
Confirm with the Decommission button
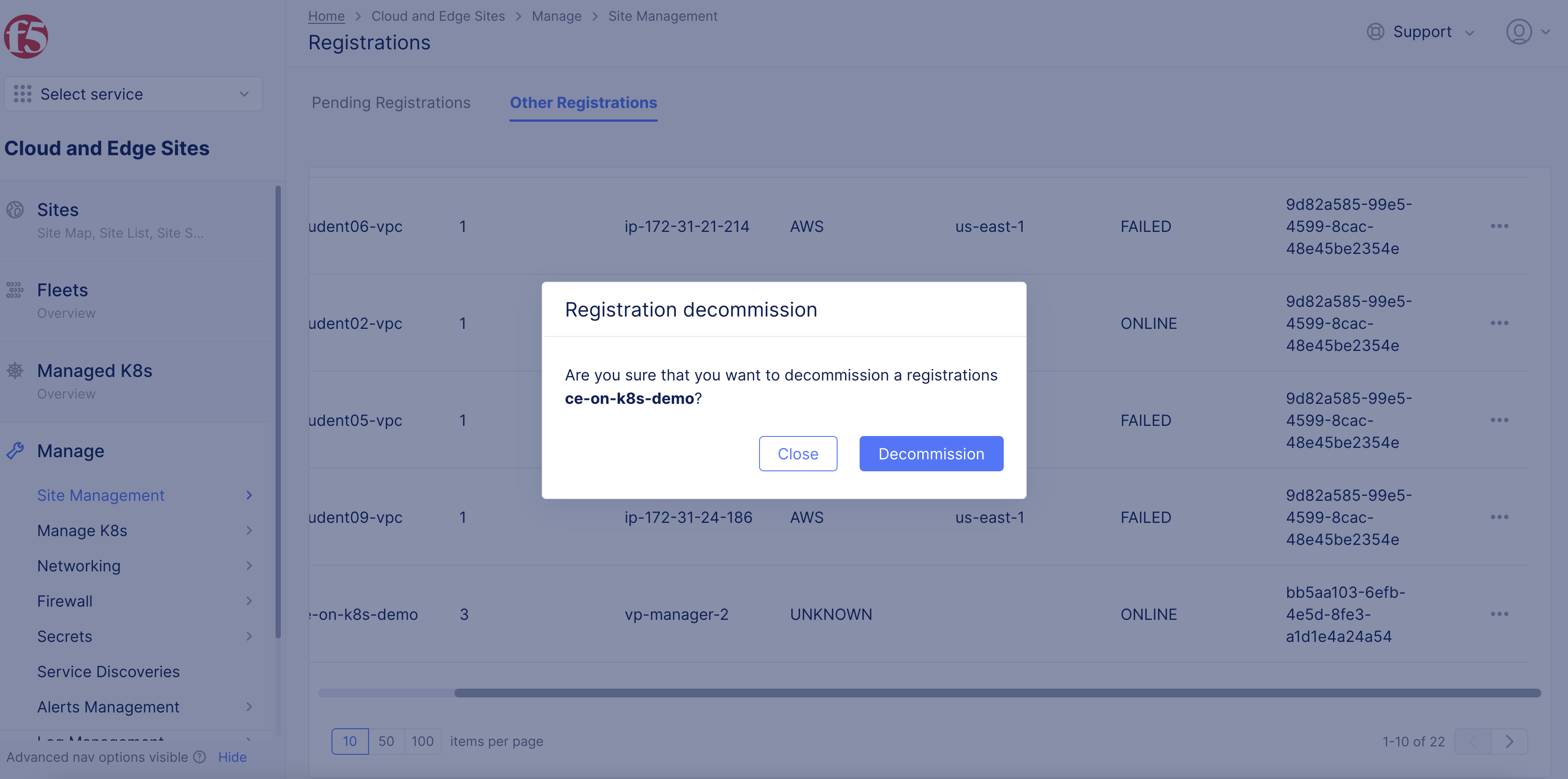(x=931, y=454)
